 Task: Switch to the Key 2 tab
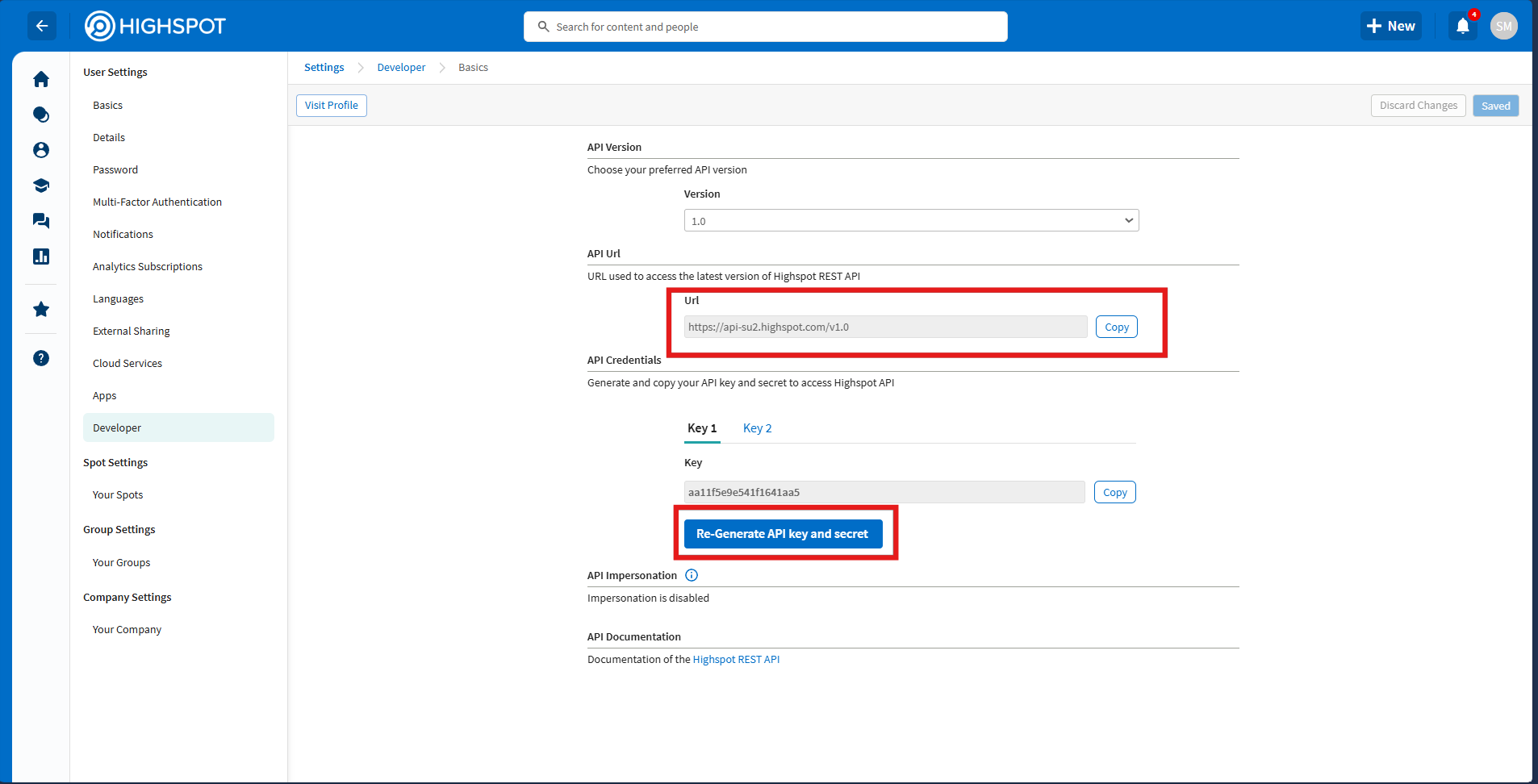(x=756, y=427)
